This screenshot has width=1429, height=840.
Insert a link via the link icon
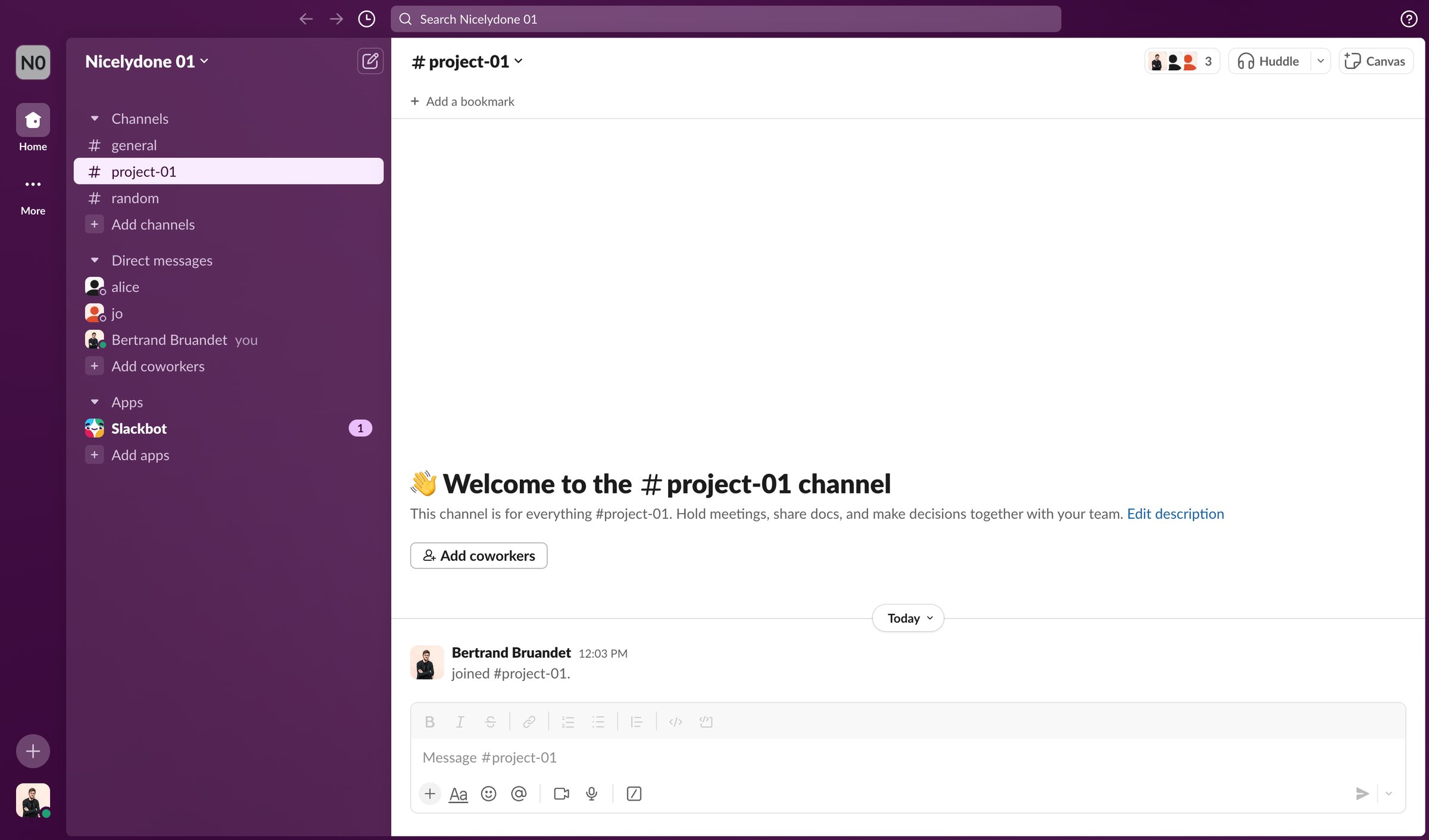pyautogui.click(x=529, y=722)
